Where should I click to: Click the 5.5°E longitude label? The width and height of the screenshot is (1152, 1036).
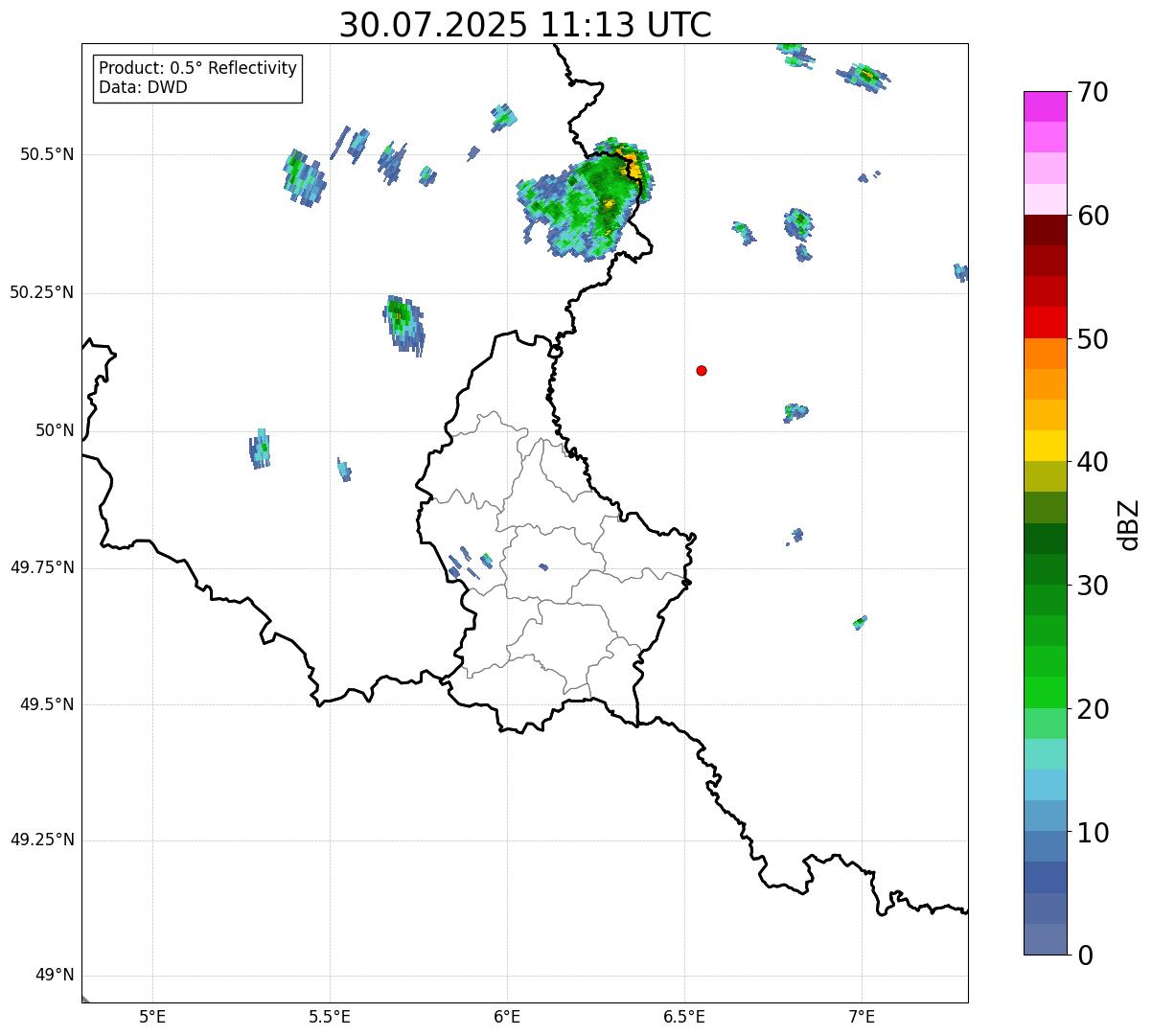[x=330, y=1016]
